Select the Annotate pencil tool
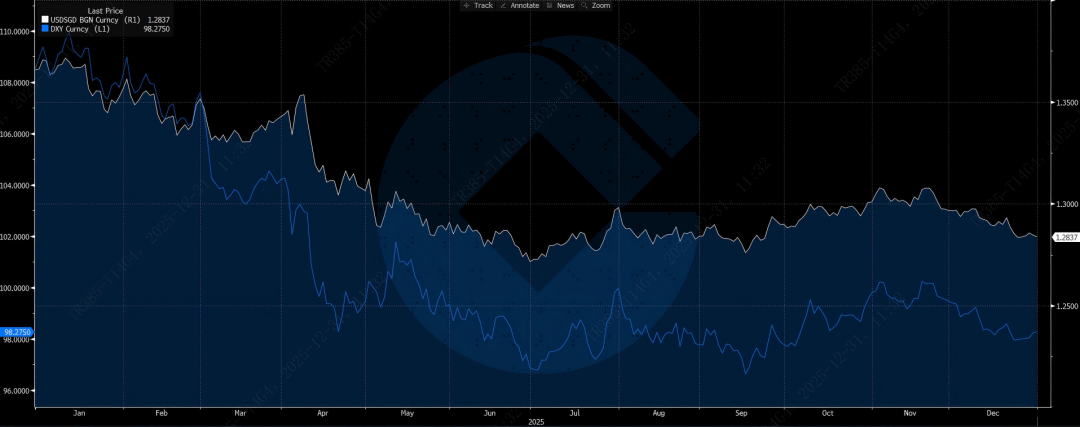The width and height of the screenshot is (1080, 427). (520, 5)
